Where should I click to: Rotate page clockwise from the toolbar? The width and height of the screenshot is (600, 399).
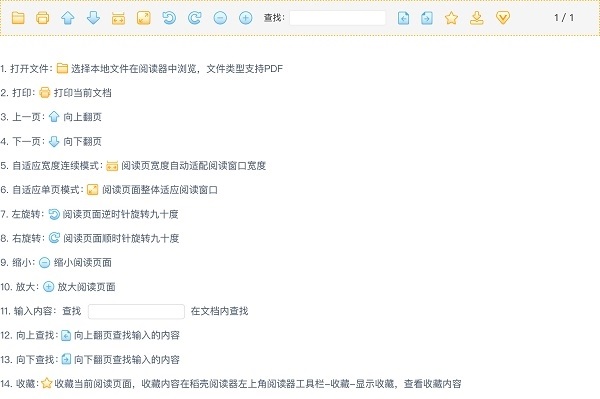coord(194,18)
